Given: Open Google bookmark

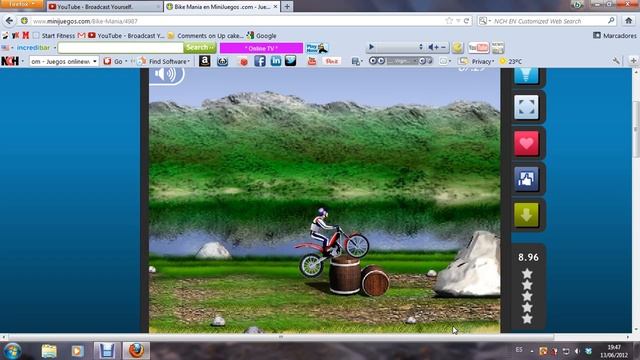Looking at the screenshot, I should click(261, 36).
